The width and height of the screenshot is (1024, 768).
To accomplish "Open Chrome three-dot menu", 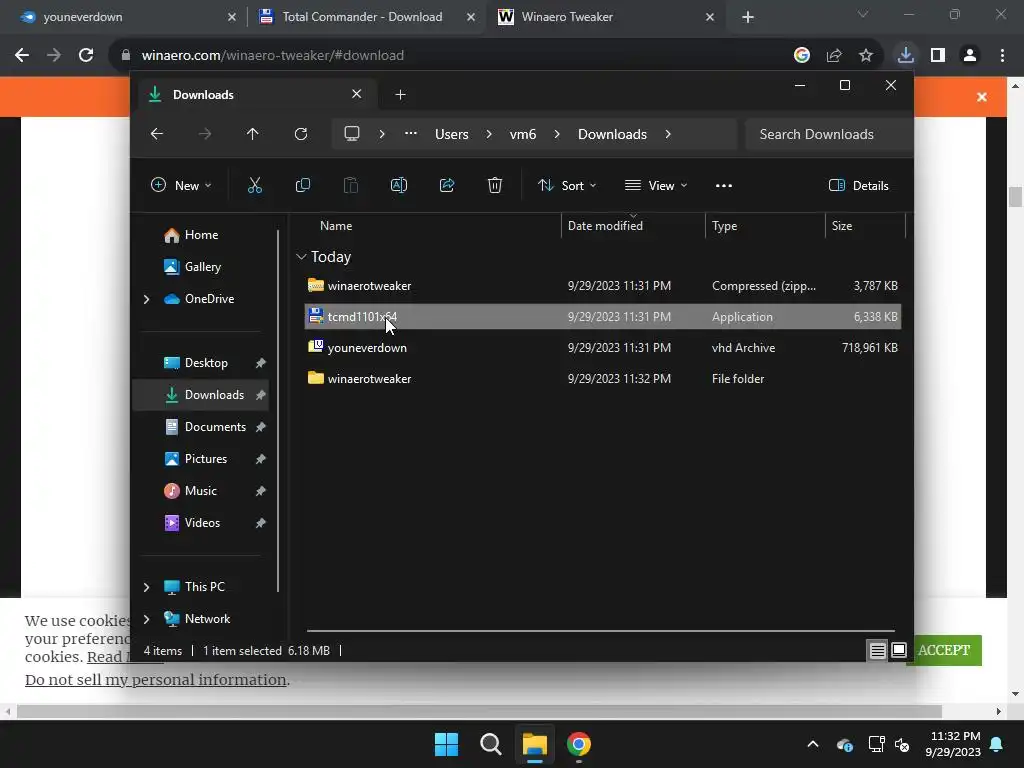I will 1002,56.
